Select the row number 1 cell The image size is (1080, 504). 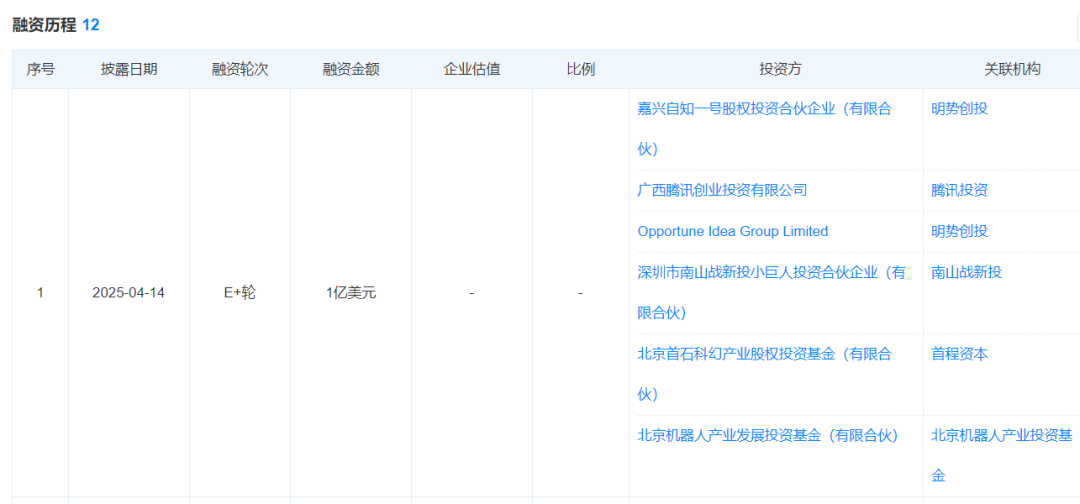pyautogui.click(x=41, y=293)
